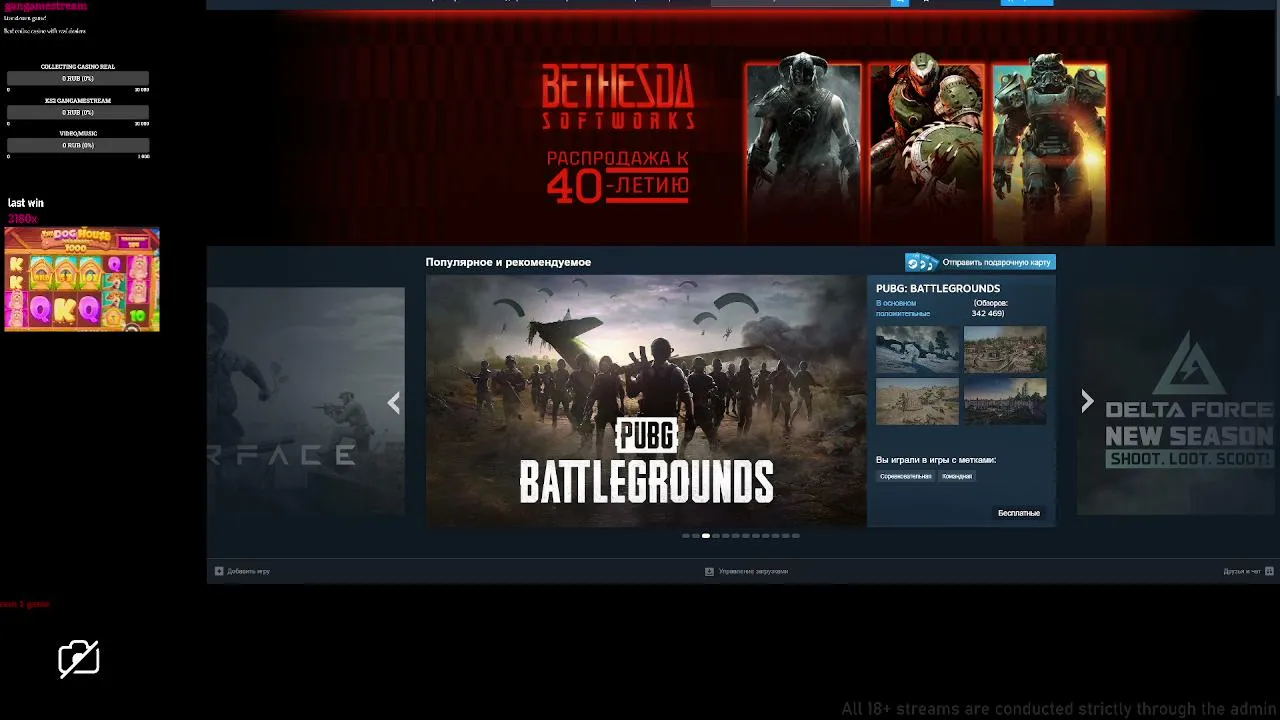1280x720 pixels.
Task: Click the Fallout power armor art
Action: (x=1049, y=150)
